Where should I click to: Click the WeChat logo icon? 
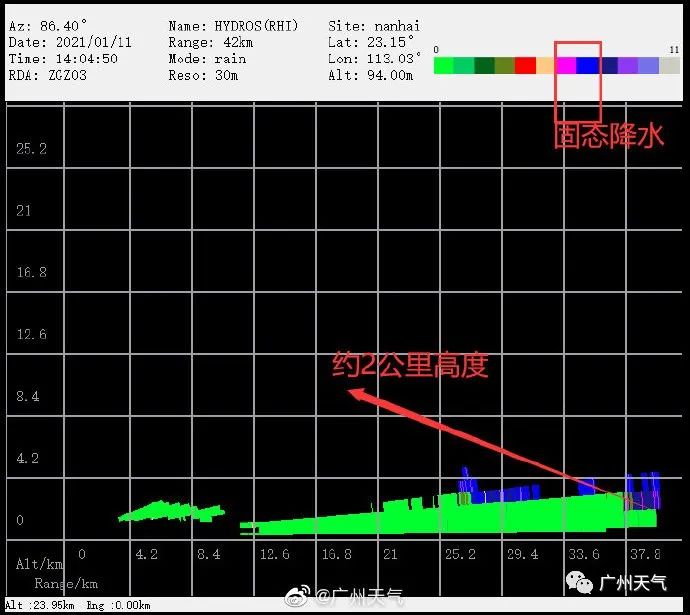click(579, 583)
